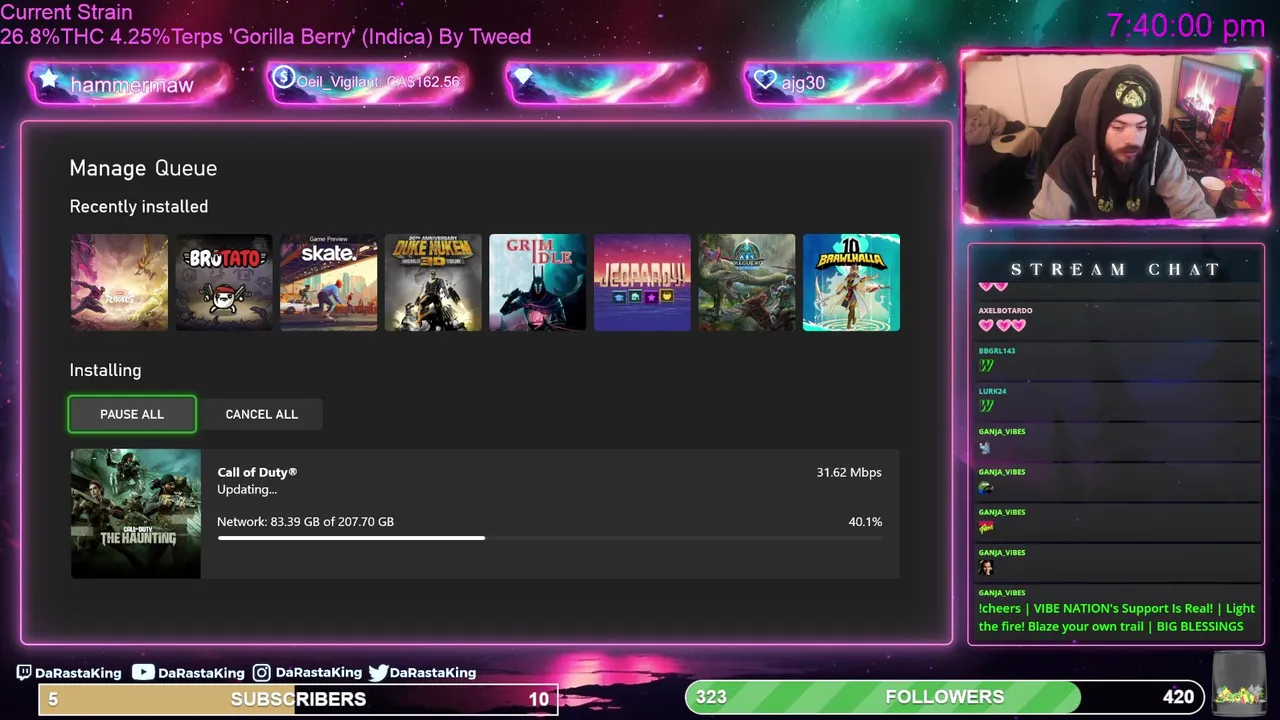Viewport: 1280px width, 720px height.
Task: Click the 'hammermaw' name banner
Action: pos(130,83)
